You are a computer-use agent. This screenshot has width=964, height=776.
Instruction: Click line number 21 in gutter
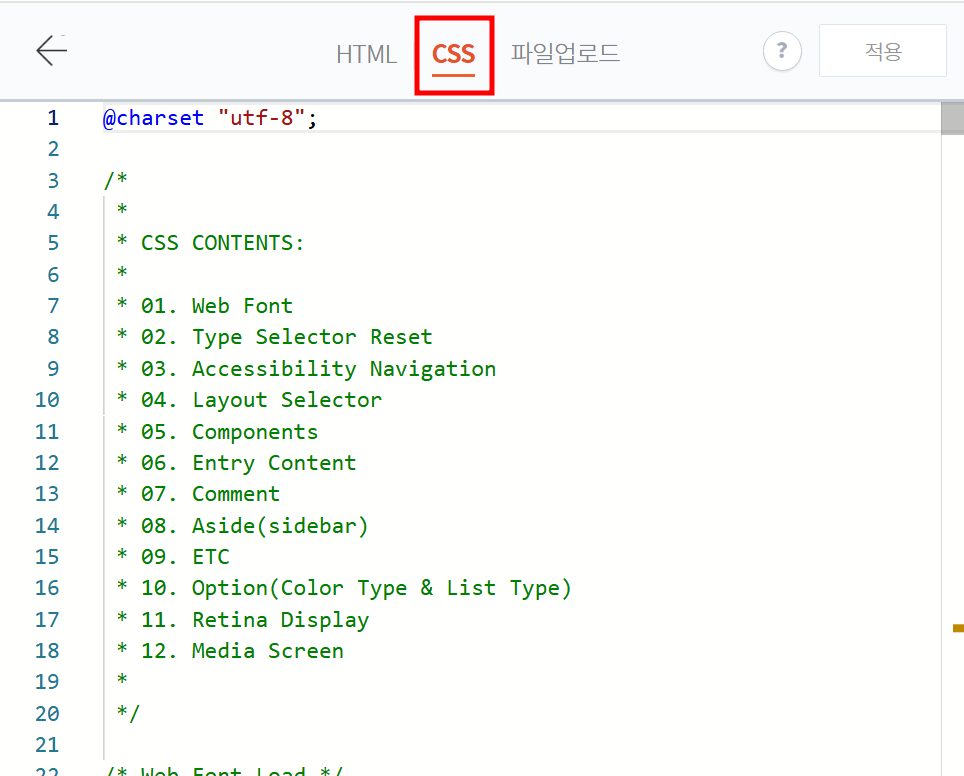tap(47, 745)
